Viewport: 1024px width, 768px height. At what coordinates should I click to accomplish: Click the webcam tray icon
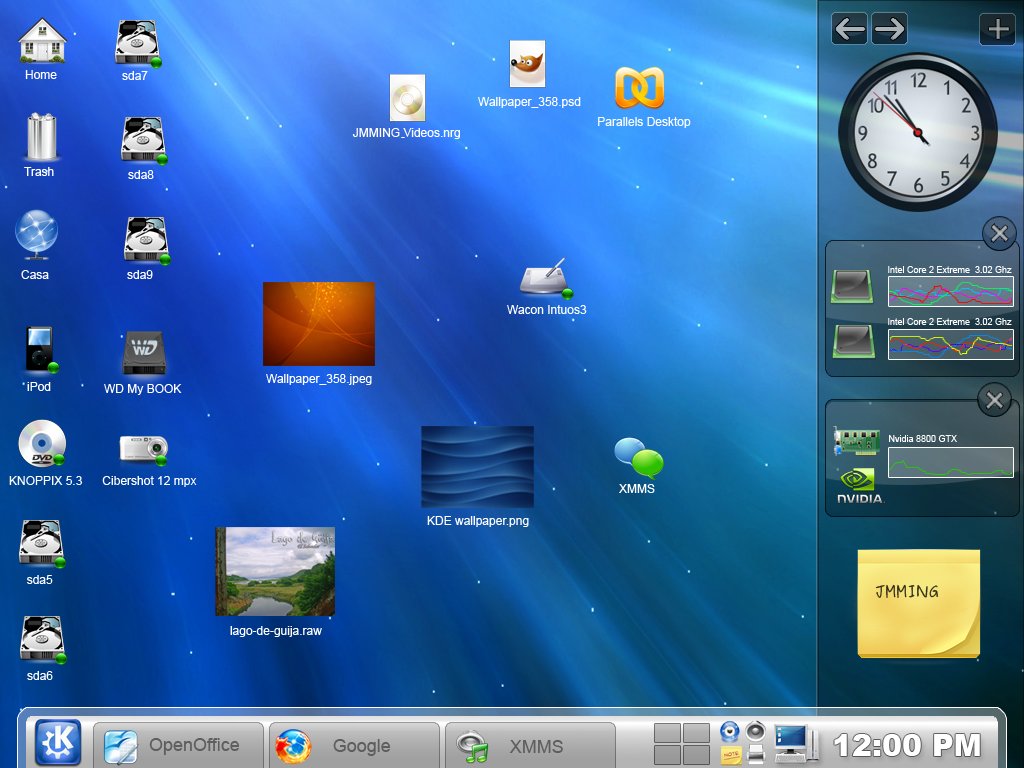(729, 731)
